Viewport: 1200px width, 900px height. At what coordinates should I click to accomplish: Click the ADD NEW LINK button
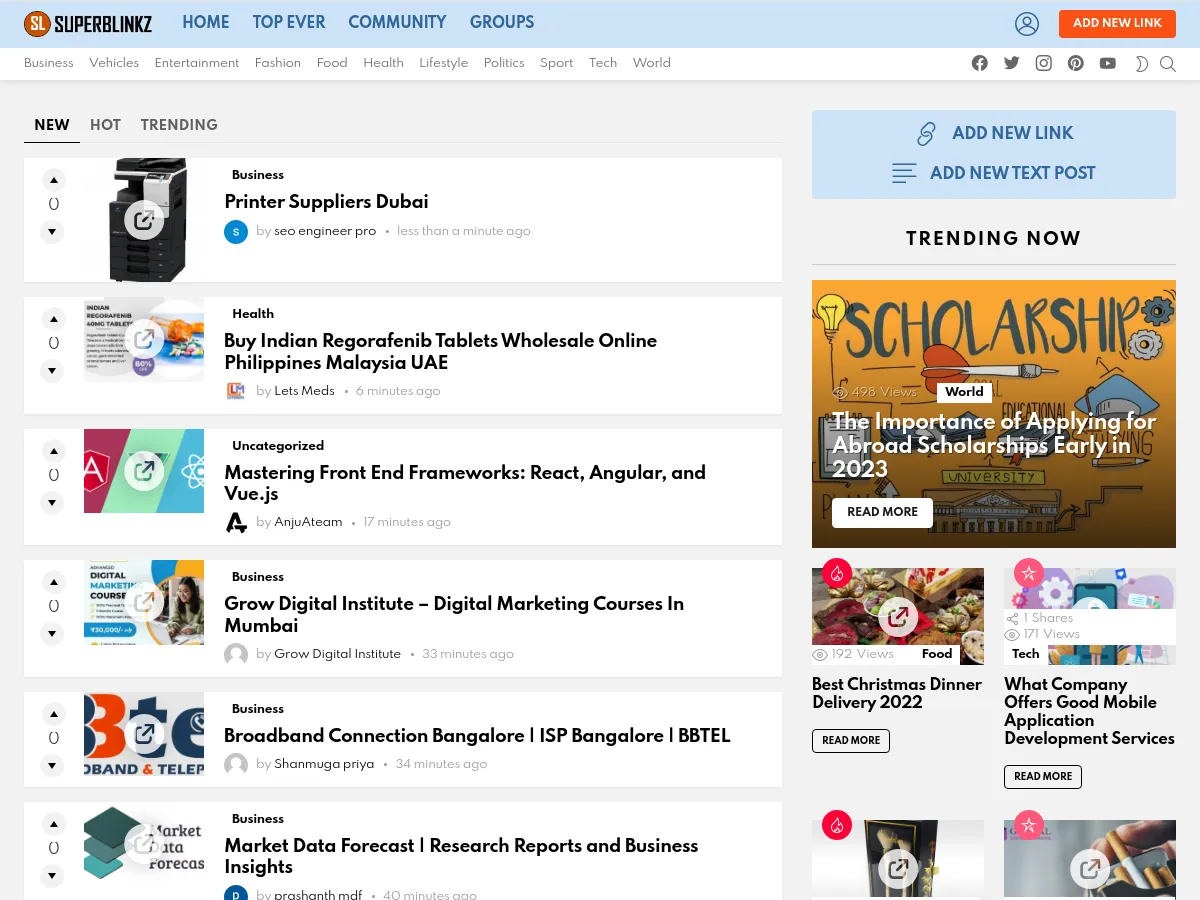[1117, 23]
